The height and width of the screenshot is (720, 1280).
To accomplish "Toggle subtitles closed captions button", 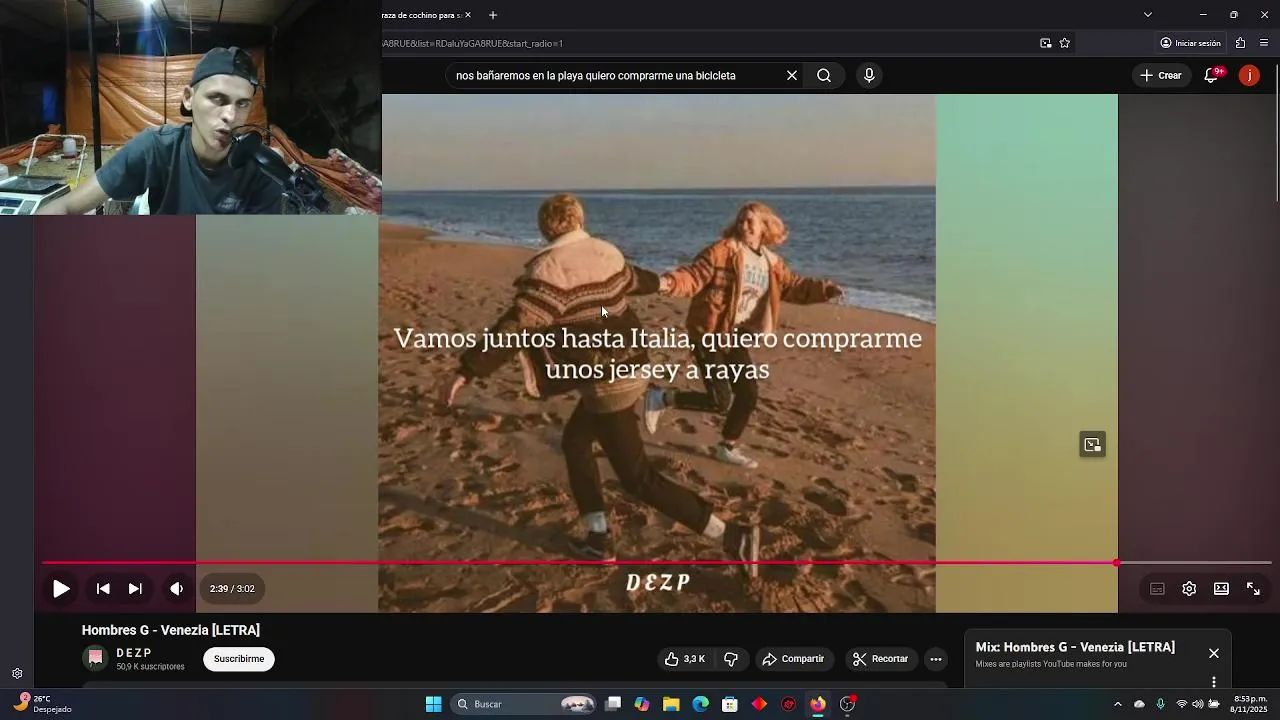I will tap(1157, 589).
